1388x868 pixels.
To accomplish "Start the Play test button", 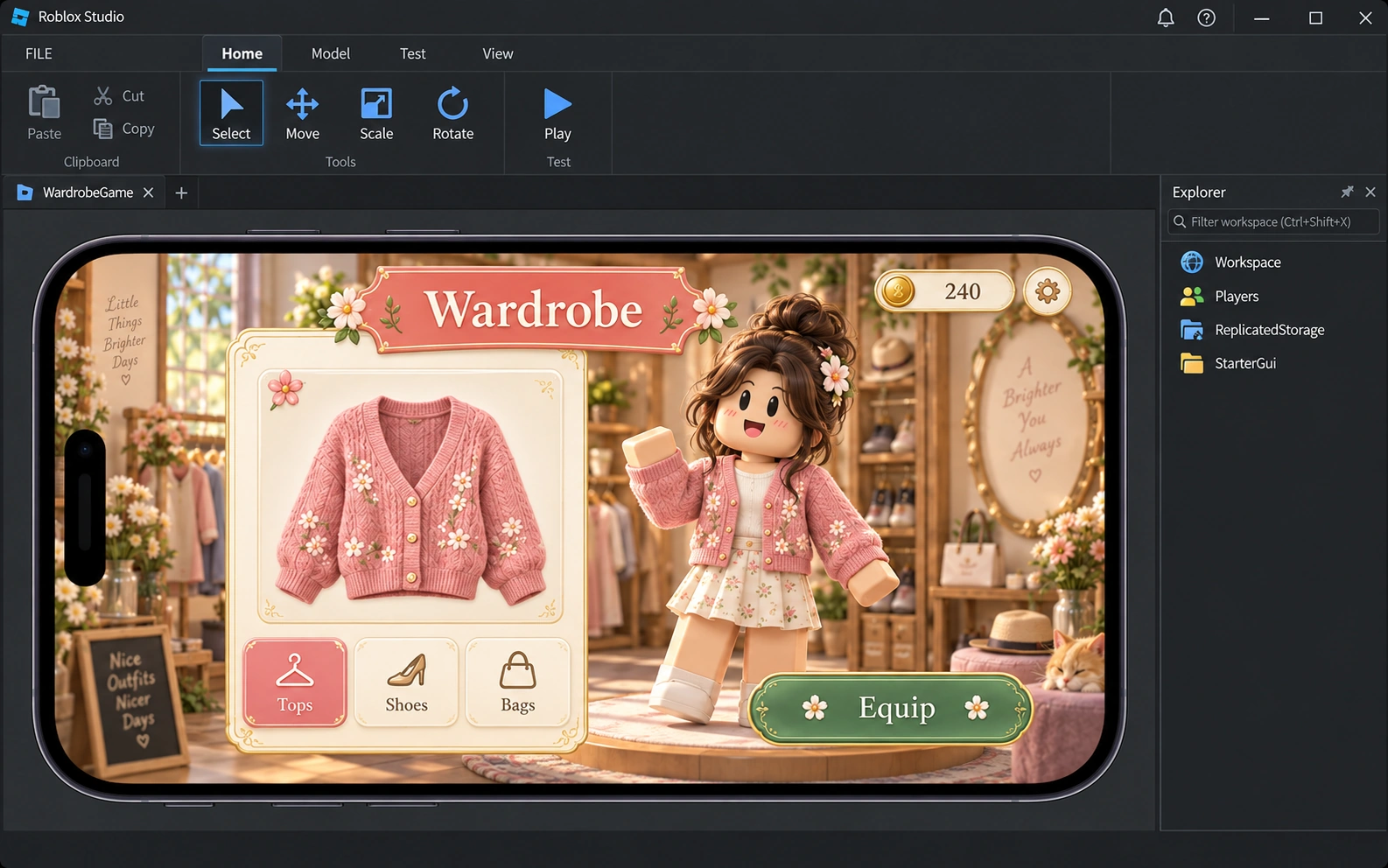I will pos(557,113).
